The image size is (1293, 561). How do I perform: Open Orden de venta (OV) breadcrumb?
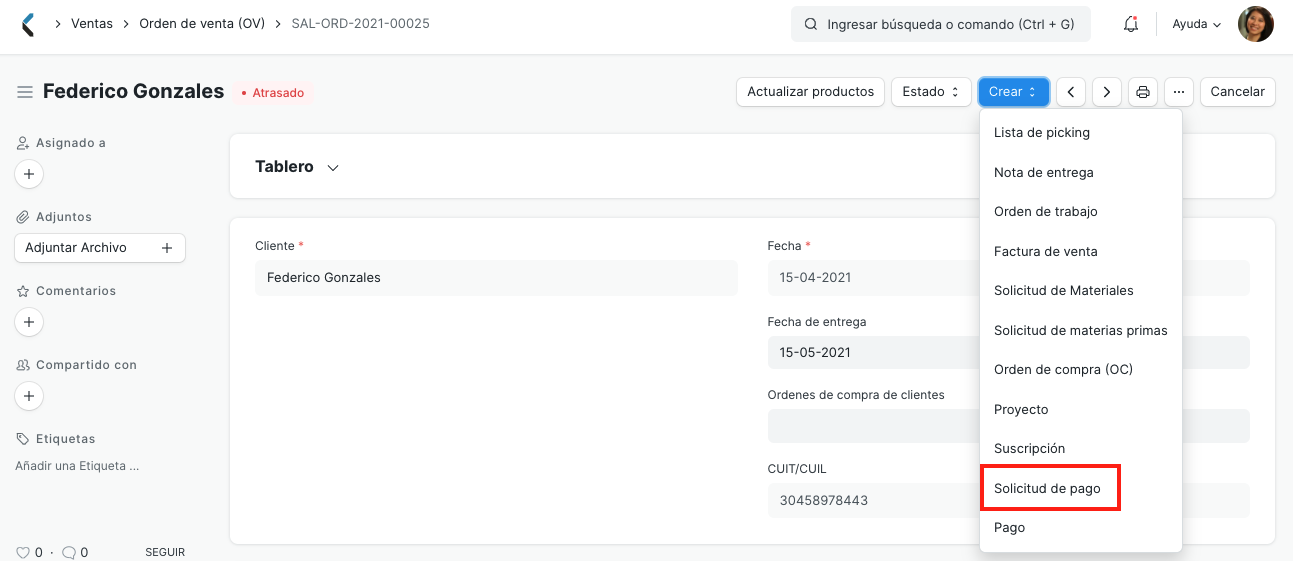point(202,23)
